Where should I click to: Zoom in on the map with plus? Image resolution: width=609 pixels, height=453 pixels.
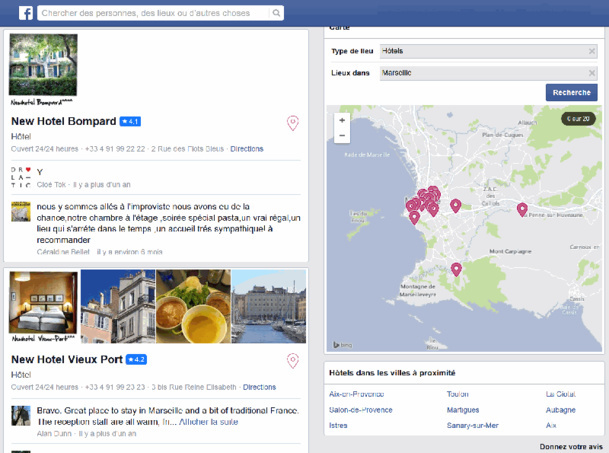(342, 120)
